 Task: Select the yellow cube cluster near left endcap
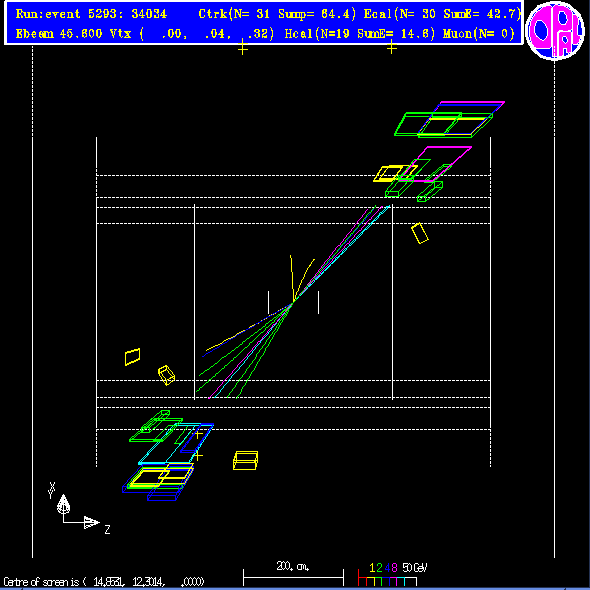coord(166,375)
